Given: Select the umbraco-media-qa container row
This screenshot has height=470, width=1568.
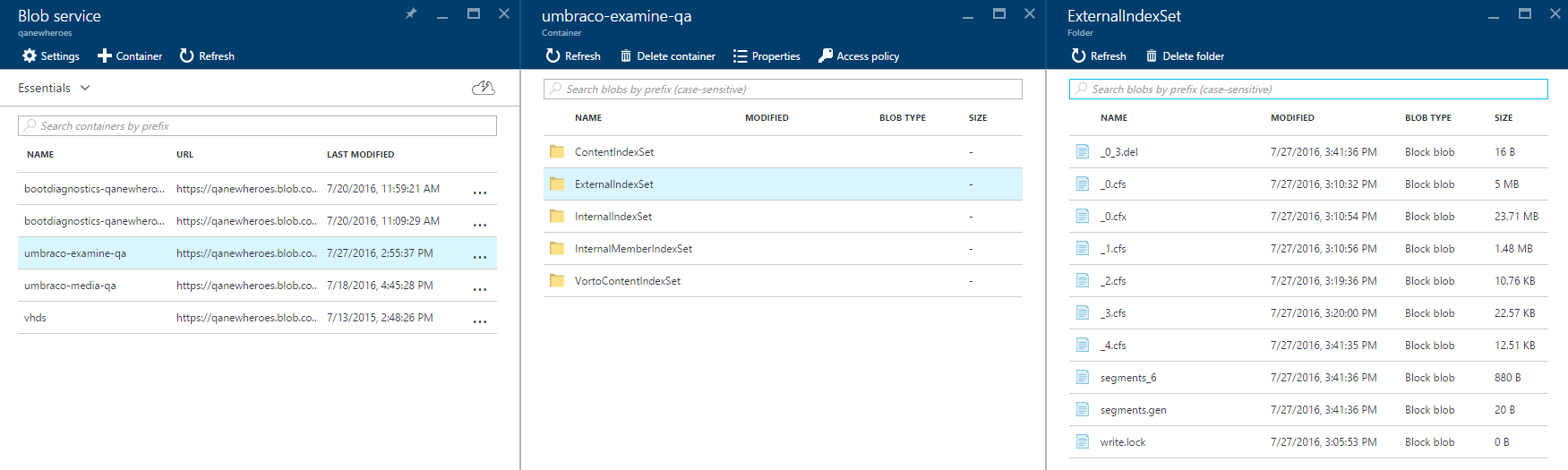Looking at the screenshot, I should tap(257, 286).
